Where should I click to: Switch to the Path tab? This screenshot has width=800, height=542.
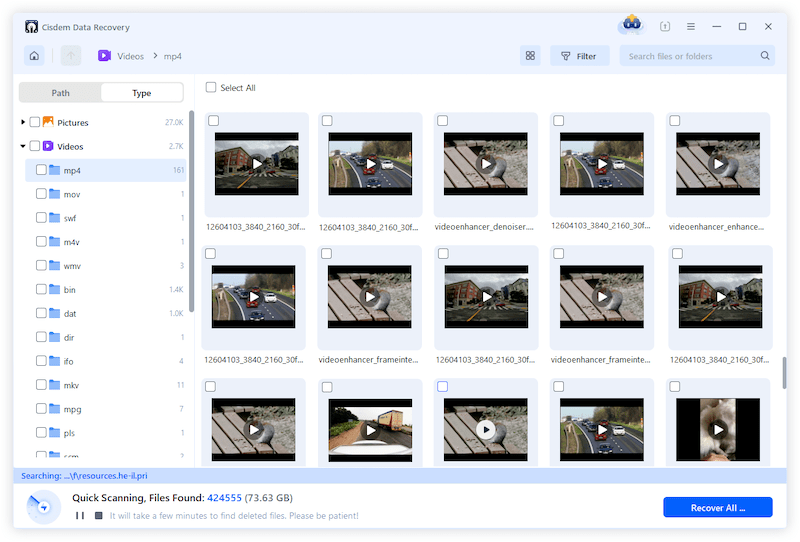pyautogui.click(x=61, y=93)
